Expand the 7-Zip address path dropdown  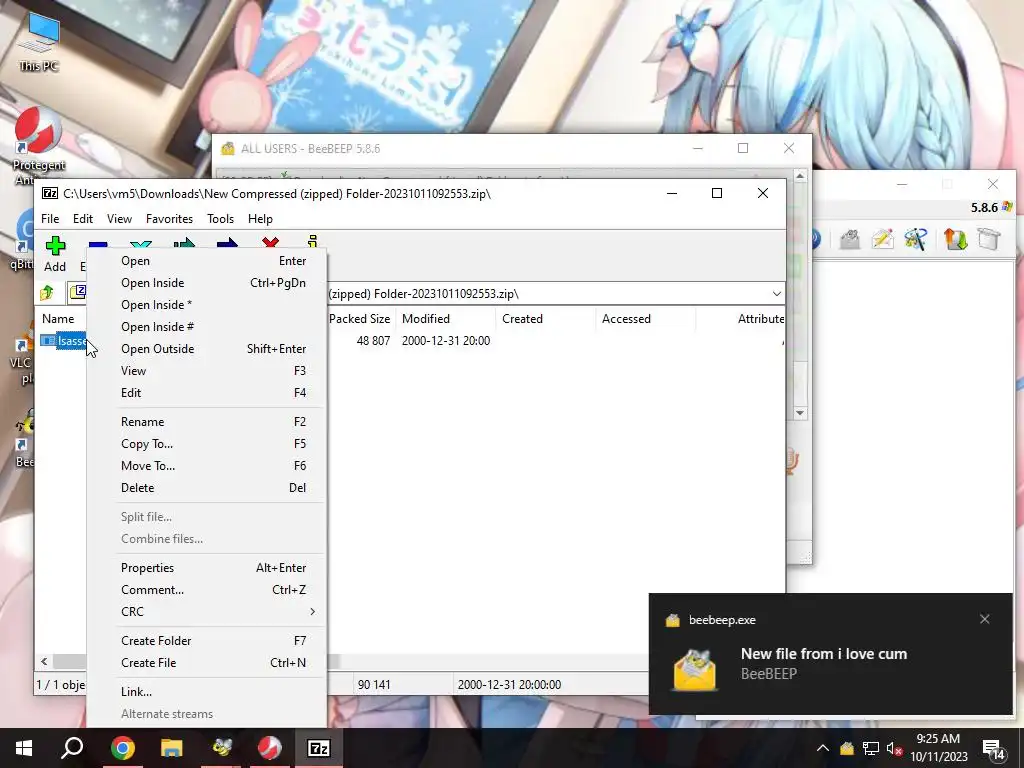click(x=776, y=294)
